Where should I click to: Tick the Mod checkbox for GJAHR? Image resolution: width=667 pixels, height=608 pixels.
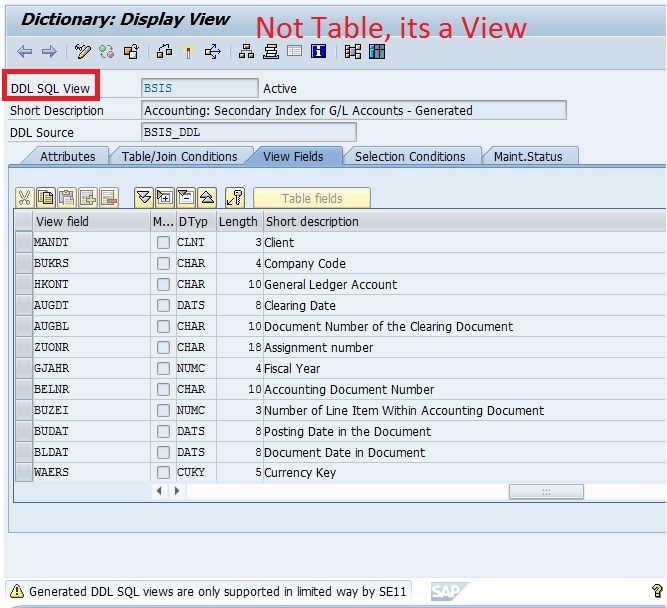point(163,368)
